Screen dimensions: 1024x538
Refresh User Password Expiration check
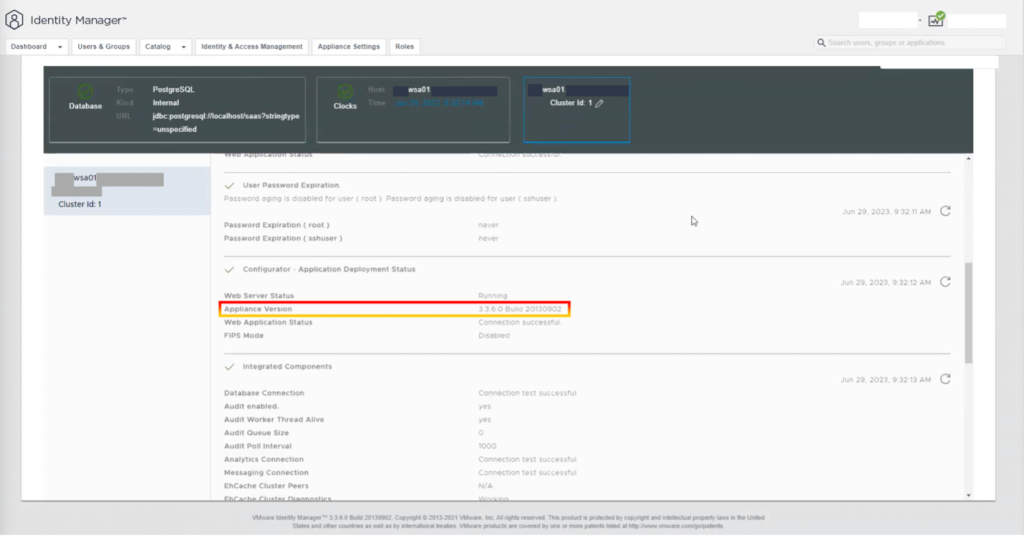click(x=945, y=211)
